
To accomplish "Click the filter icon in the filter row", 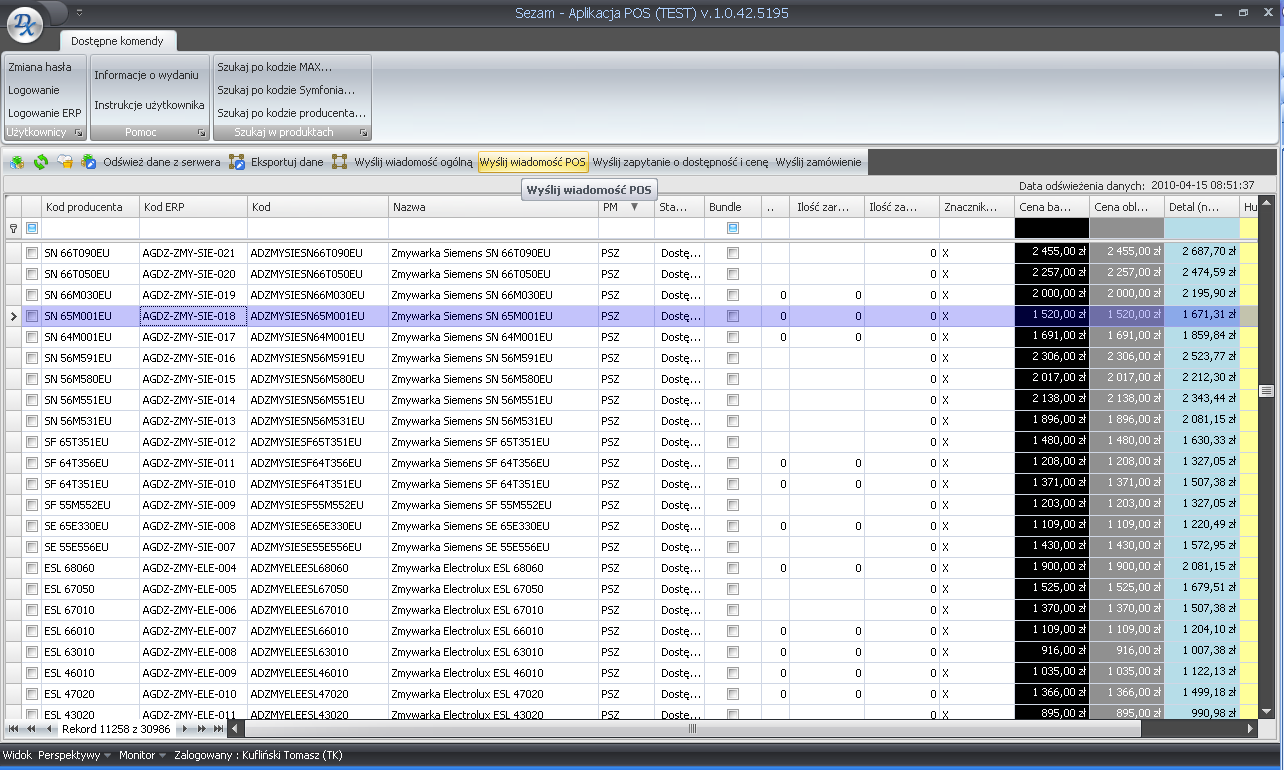I will (13, 229).
